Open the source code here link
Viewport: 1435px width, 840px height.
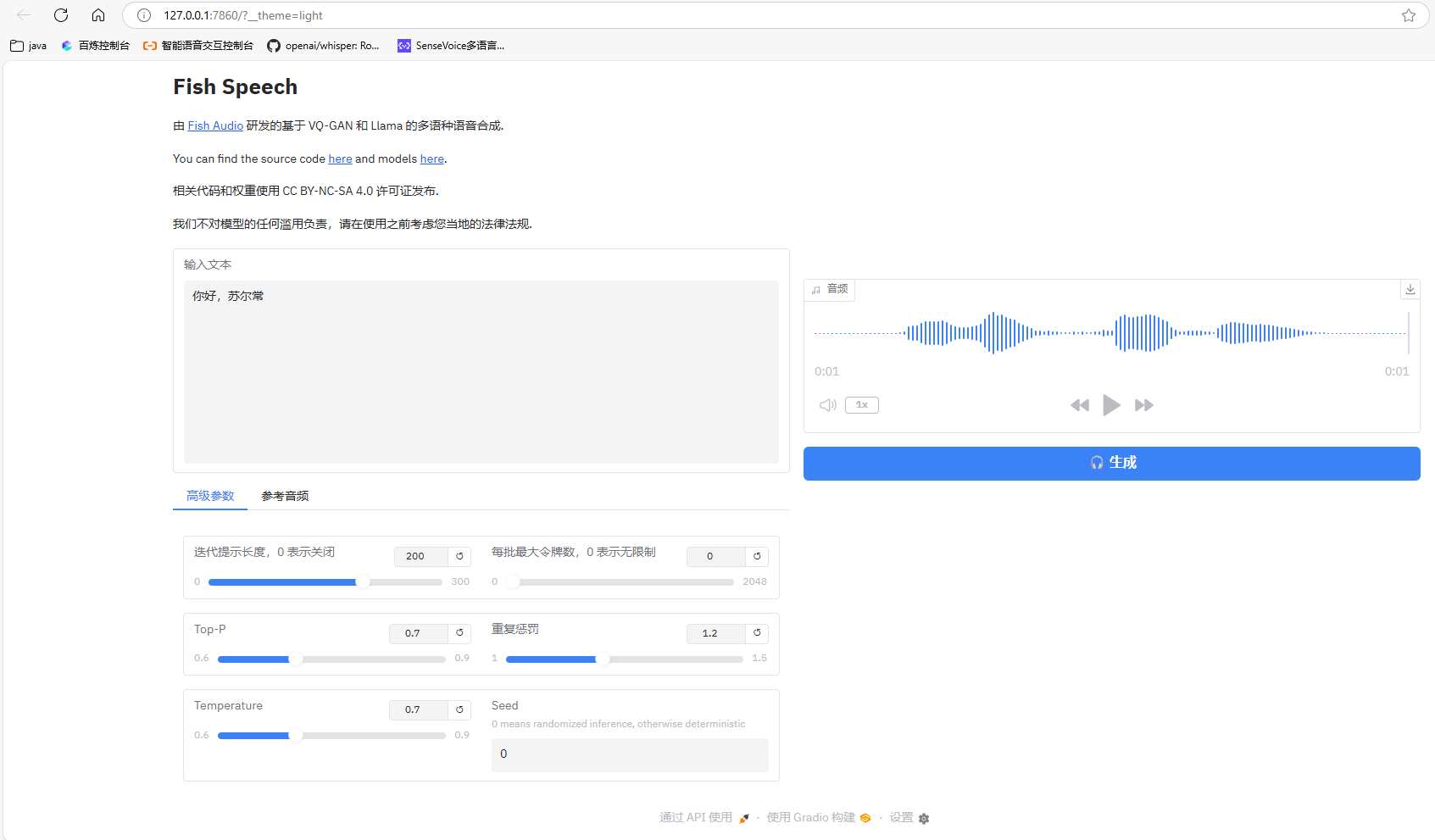click(340, 159)
